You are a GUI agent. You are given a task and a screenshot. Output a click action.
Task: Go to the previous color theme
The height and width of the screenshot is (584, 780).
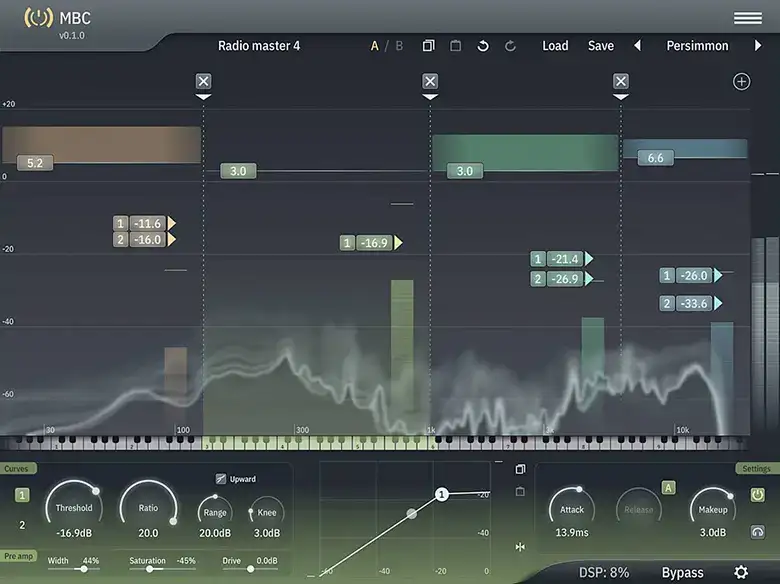[x=637, y=46]
